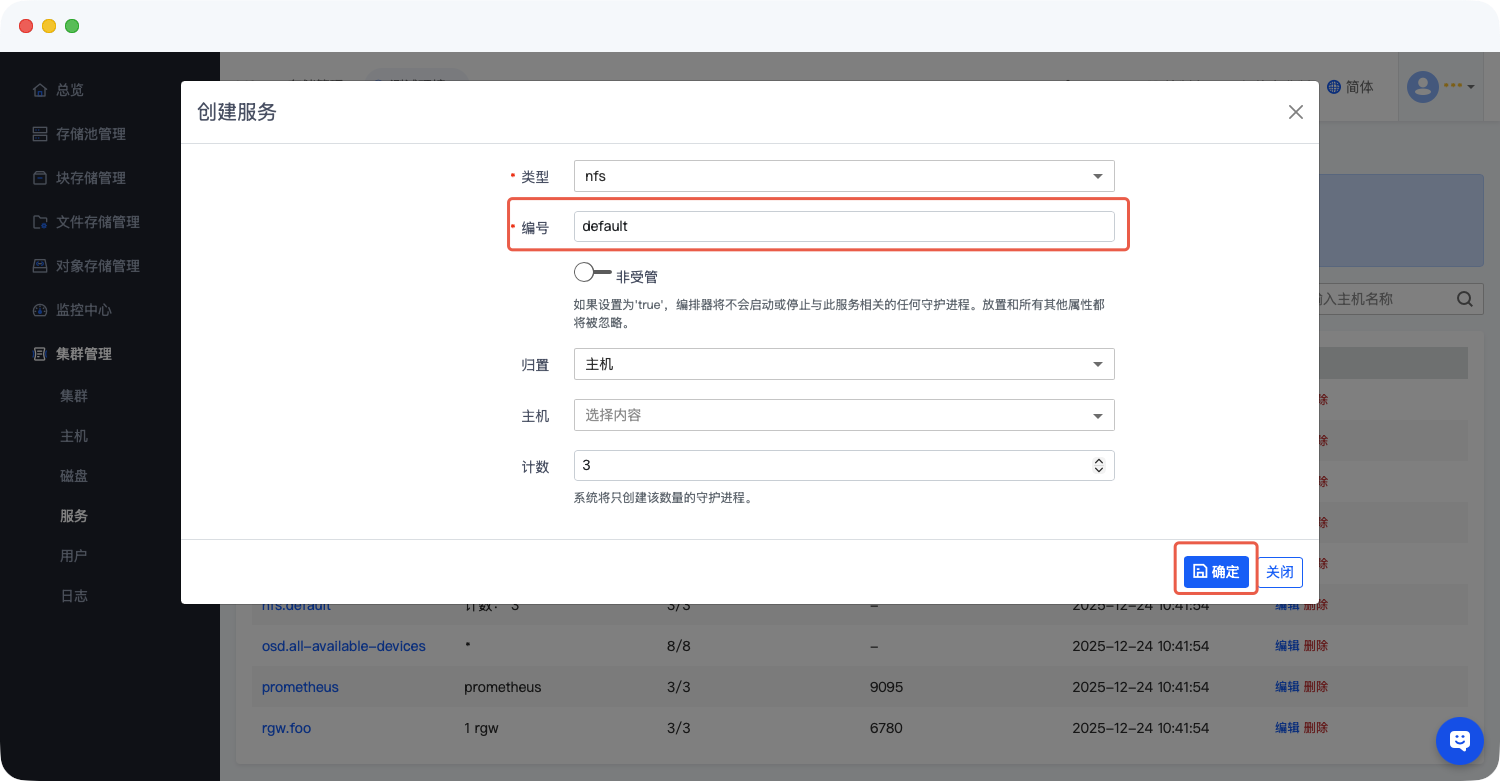Select 磁盘 in the sidebar submenu

click(74, 476)
